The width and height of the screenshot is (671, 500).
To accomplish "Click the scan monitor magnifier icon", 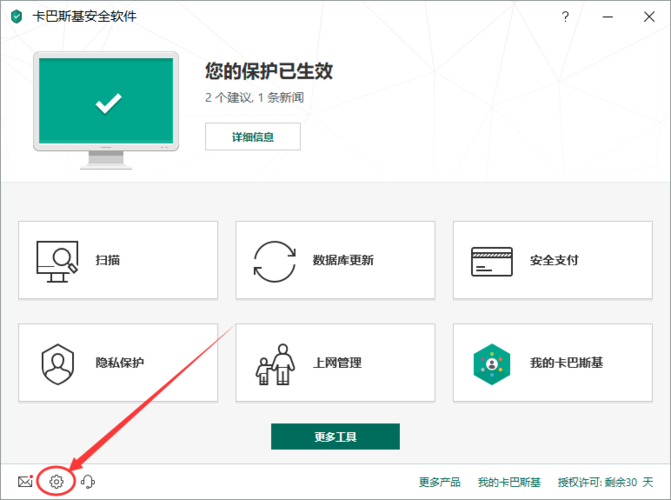I will pos(57,261).
